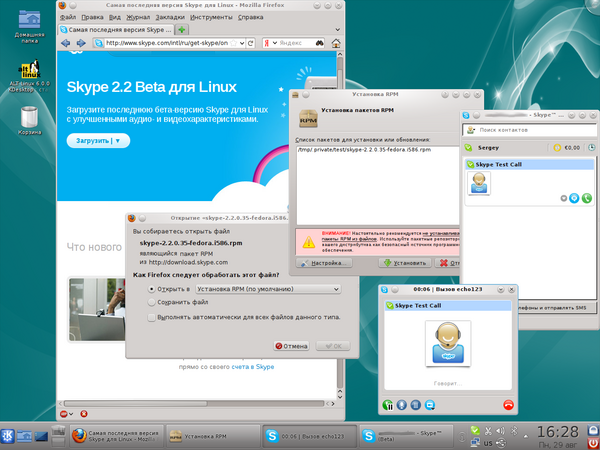The height and width of the screenshot is (450, 600).
Task: Expand the Установка RPM (по умолчанию) application dropdown
Action: pos(268,289)
